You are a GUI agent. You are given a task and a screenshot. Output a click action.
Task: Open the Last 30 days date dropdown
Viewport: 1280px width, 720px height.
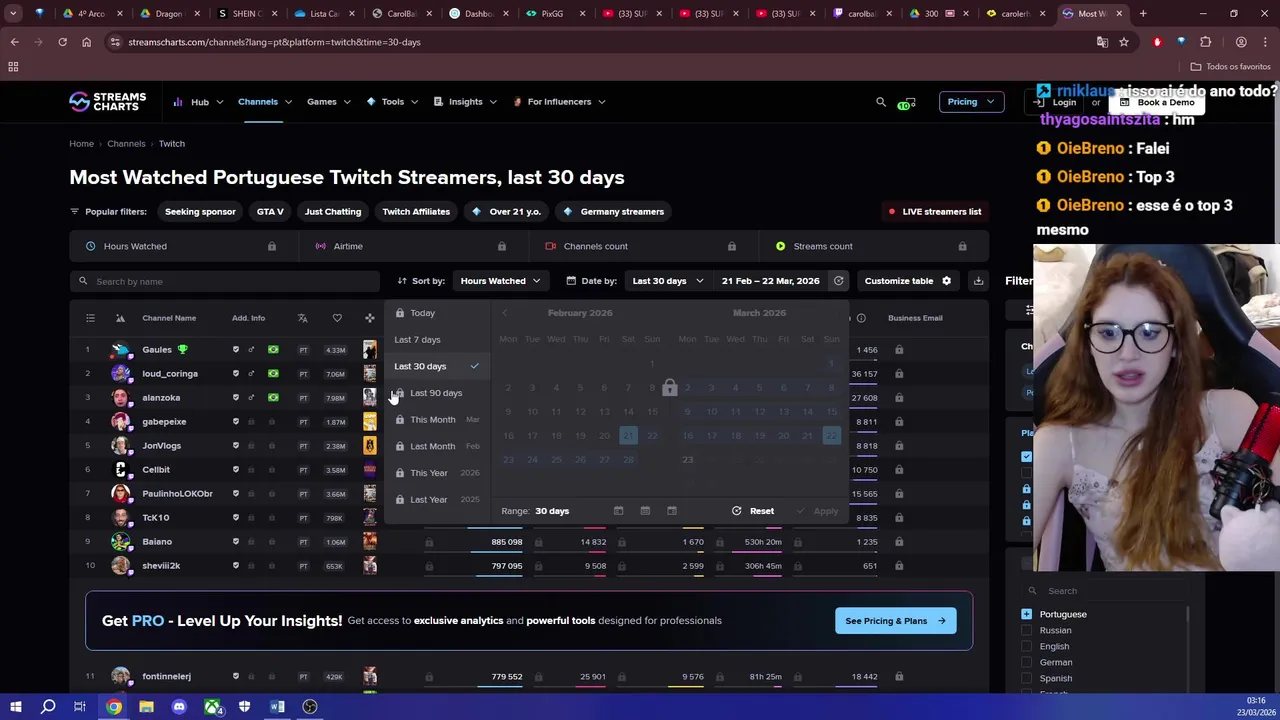667,281
